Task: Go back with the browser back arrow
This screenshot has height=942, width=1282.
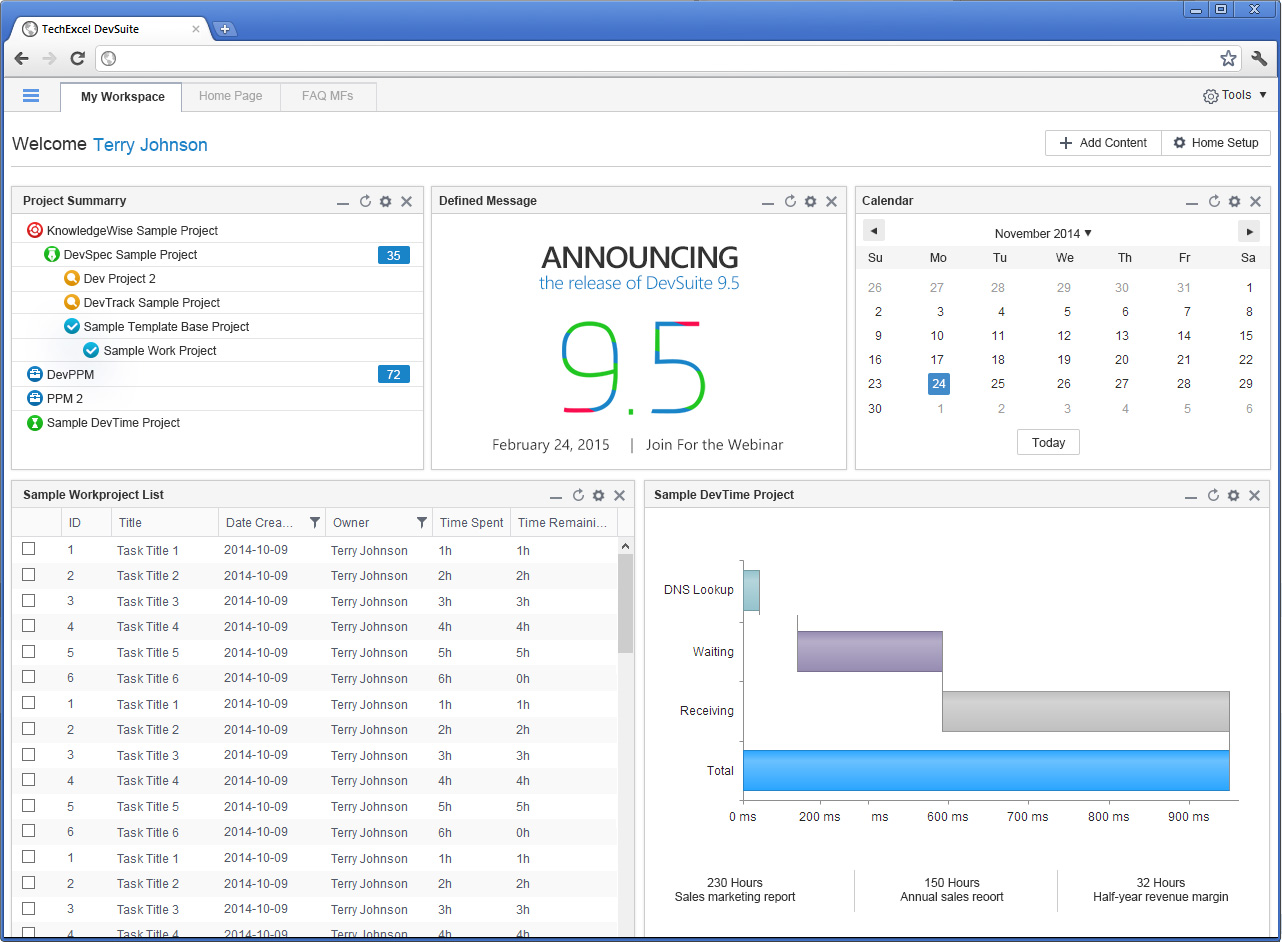Action: click(22, 59)
